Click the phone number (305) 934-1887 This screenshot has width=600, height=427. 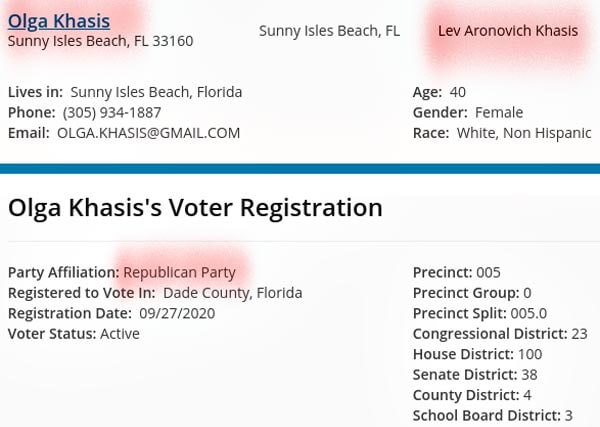(112, 112)
